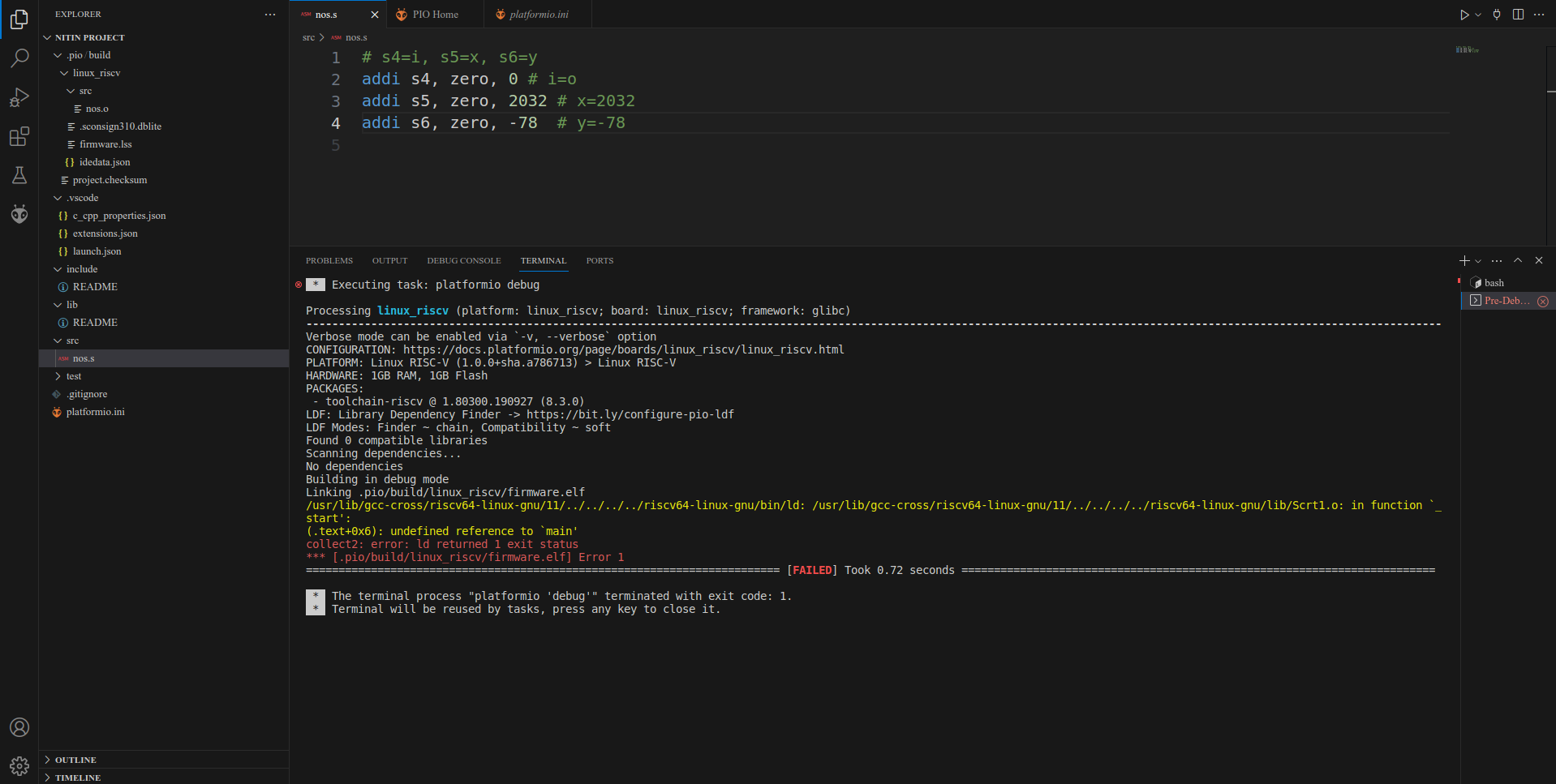Open the Accounts menu
The image size is (1556, 784).
(19, 727)
